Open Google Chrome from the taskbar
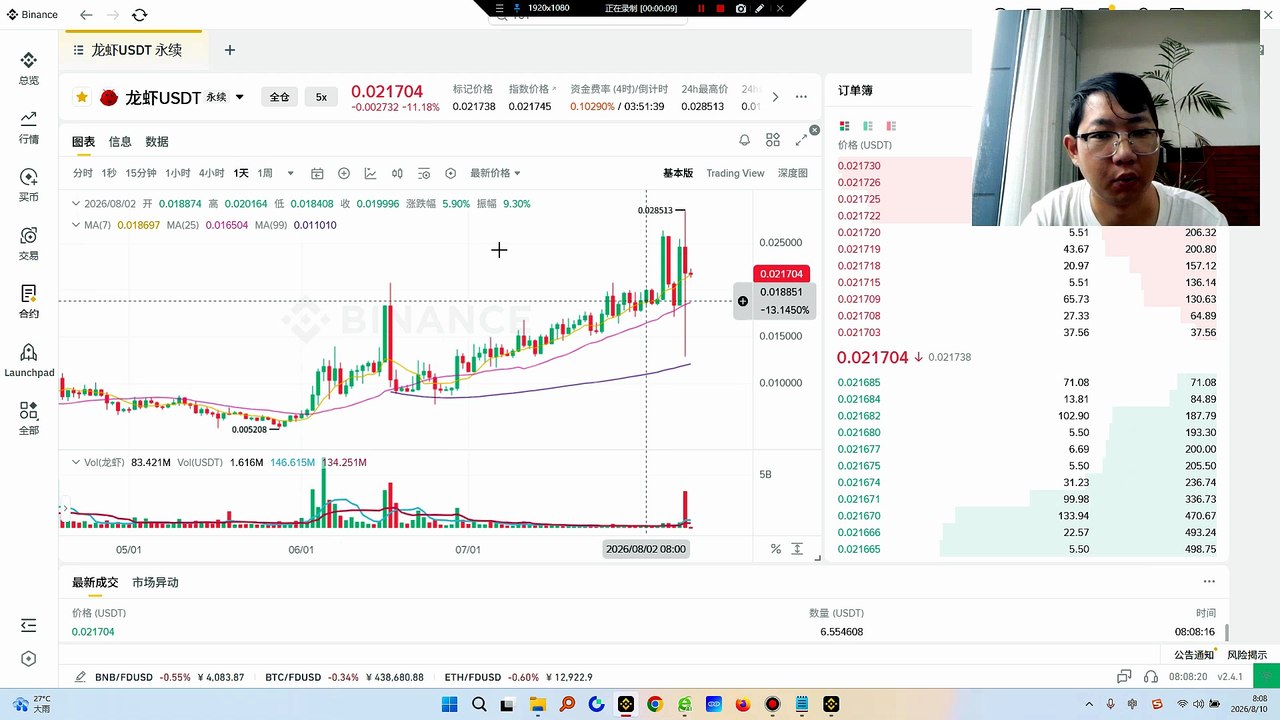Image resolution: width=1280 pixels, height=720 pixels. coord(655,704)
